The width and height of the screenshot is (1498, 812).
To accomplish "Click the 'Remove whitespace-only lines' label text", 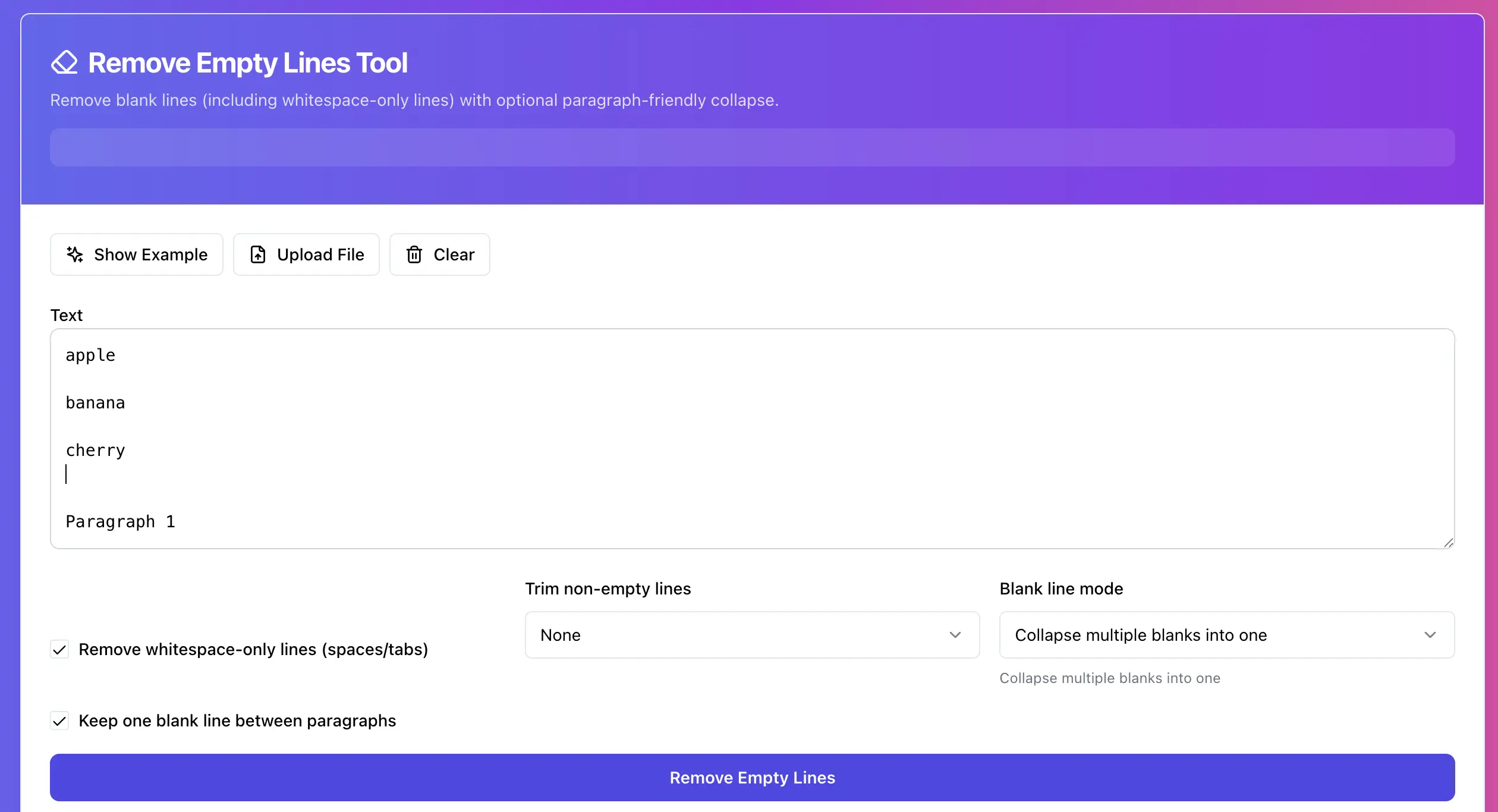I will 253,649.
